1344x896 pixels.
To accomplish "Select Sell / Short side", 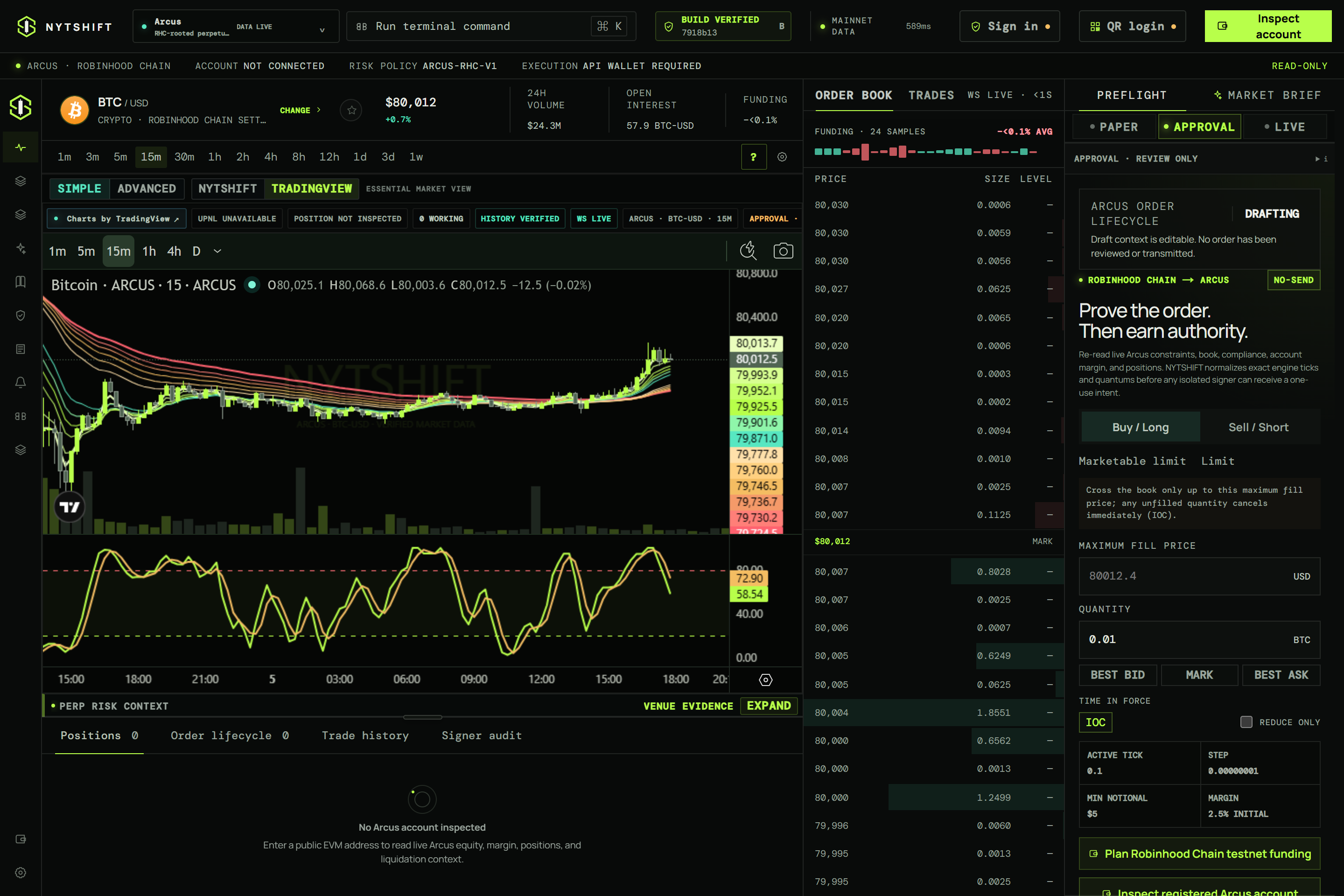I will coord(1259,427).
